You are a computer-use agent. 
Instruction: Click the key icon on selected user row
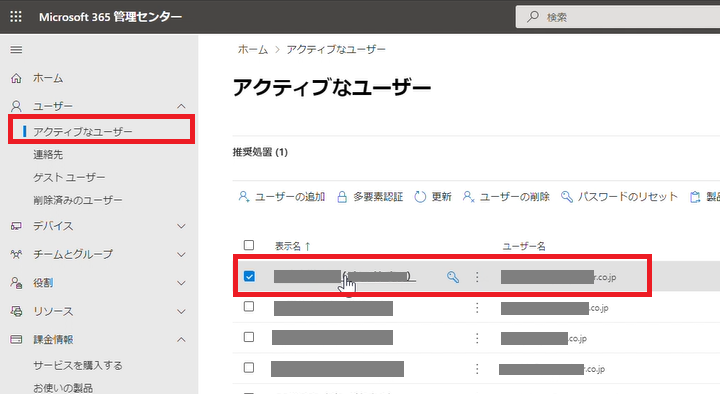(453, 277)
